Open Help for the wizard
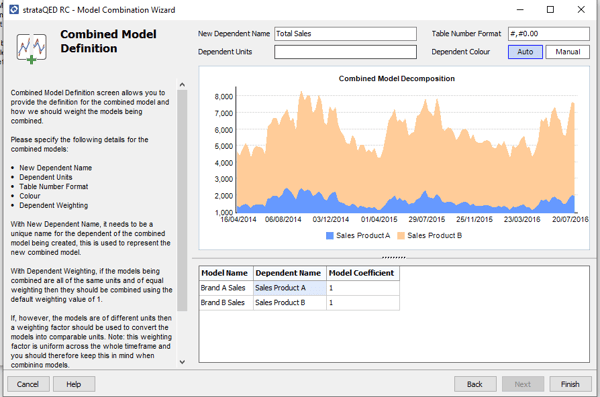The image size is (600, 397). [x=74, y=384]
